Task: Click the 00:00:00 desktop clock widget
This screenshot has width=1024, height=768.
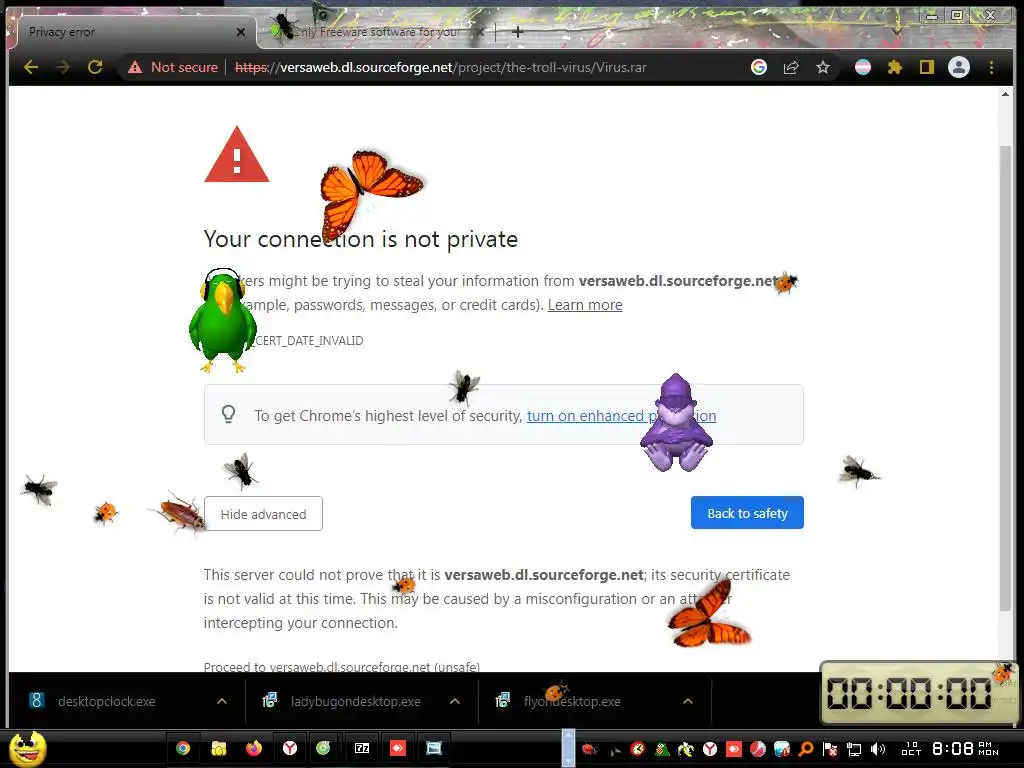Action: point(918,692)
